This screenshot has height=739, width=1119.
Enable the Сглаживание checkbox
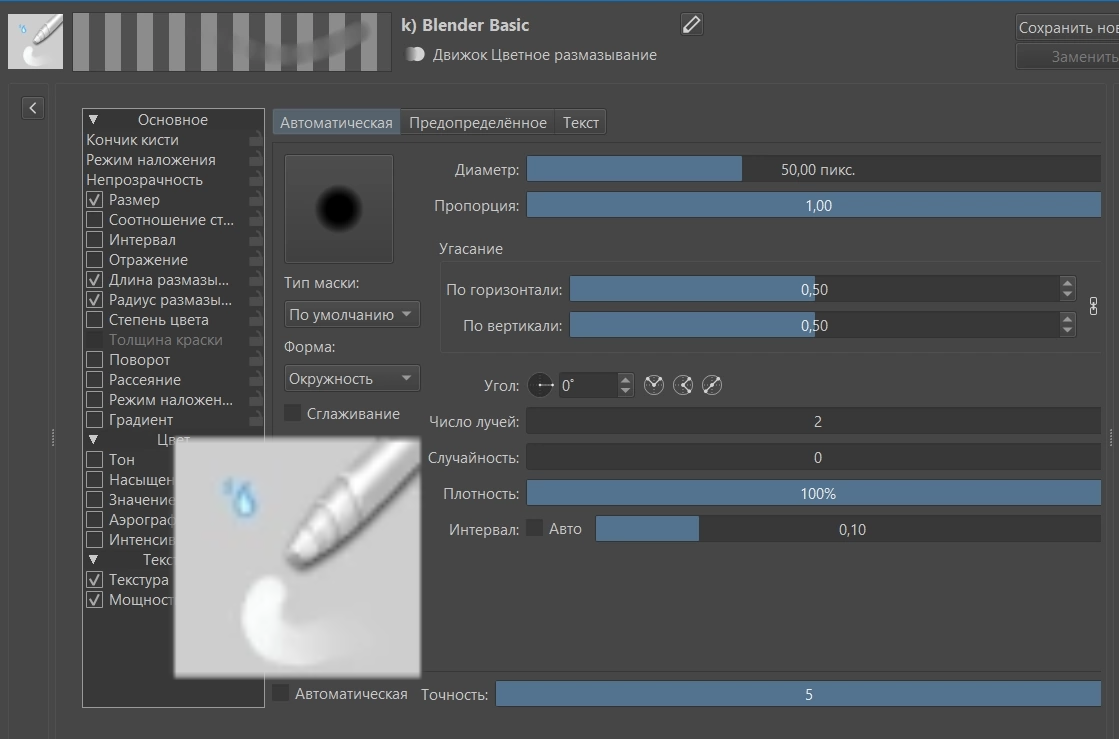pyautogui.click(x=293, y=413)
